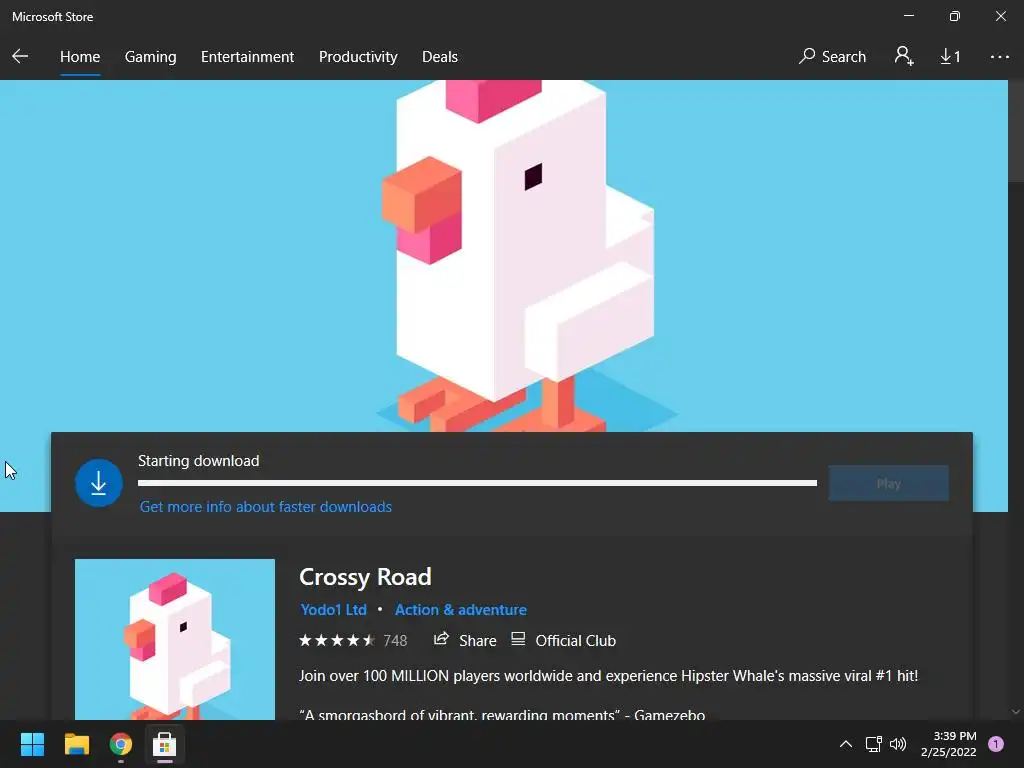Image resolution: width=1024 pixels, height=768 pixels.
Task: Select the Productivity tab
Action: click(358, 57)
